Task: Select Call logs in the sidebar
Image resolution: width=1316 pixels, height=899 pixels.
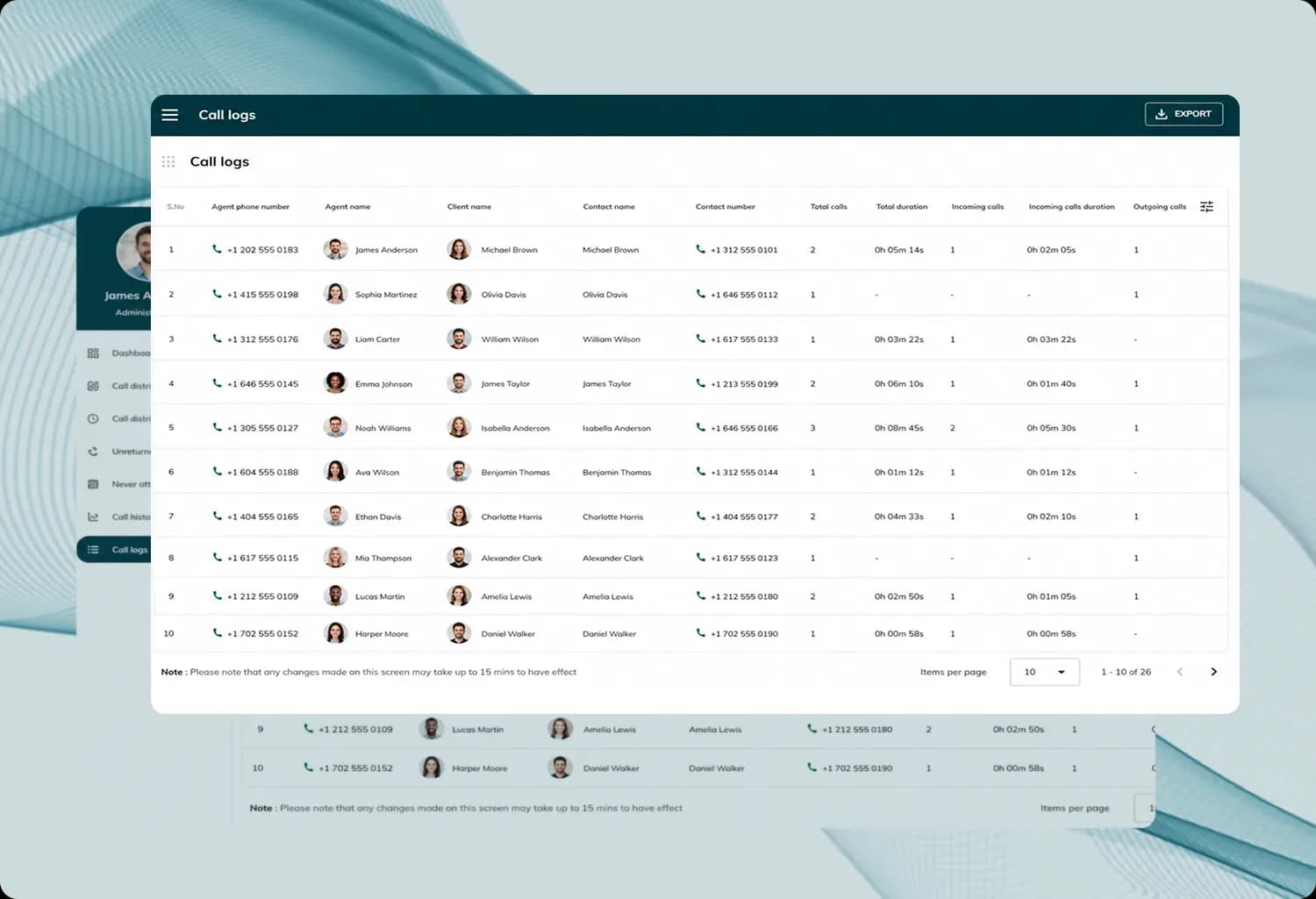Action: tap(114, 550)
